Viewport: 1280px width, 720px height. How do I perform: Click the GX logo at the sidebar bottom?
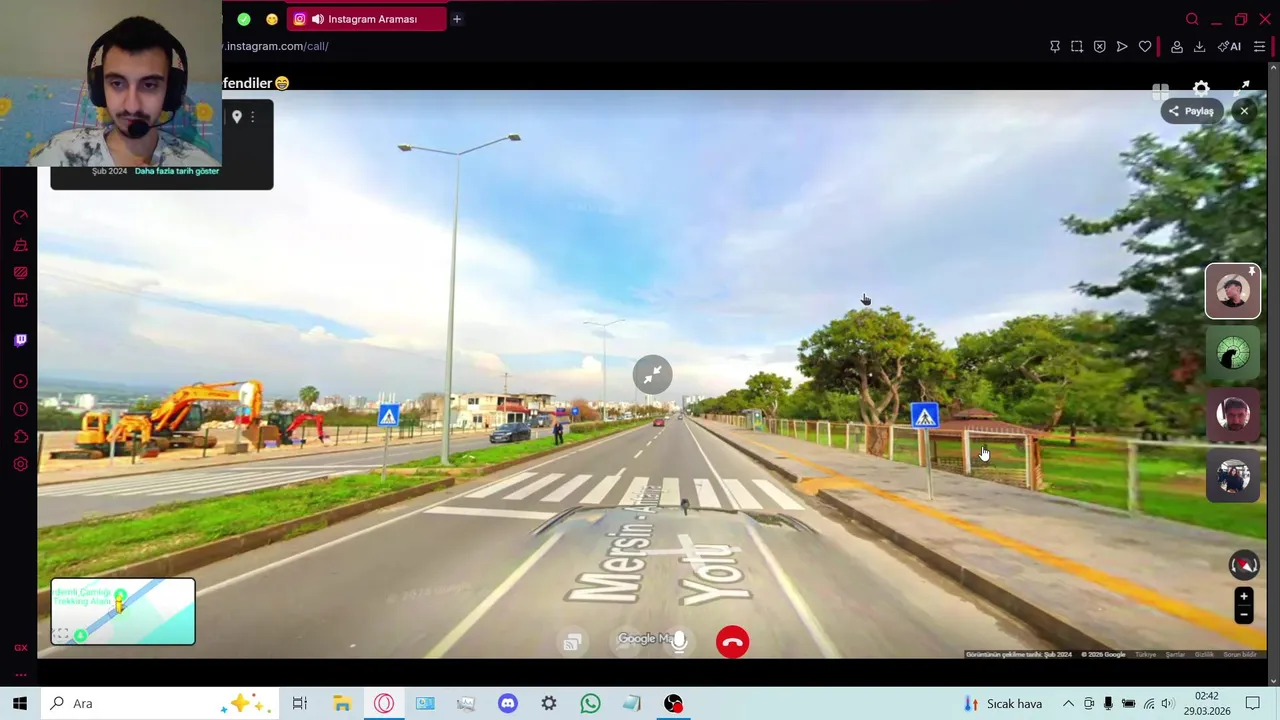[20, 648]
